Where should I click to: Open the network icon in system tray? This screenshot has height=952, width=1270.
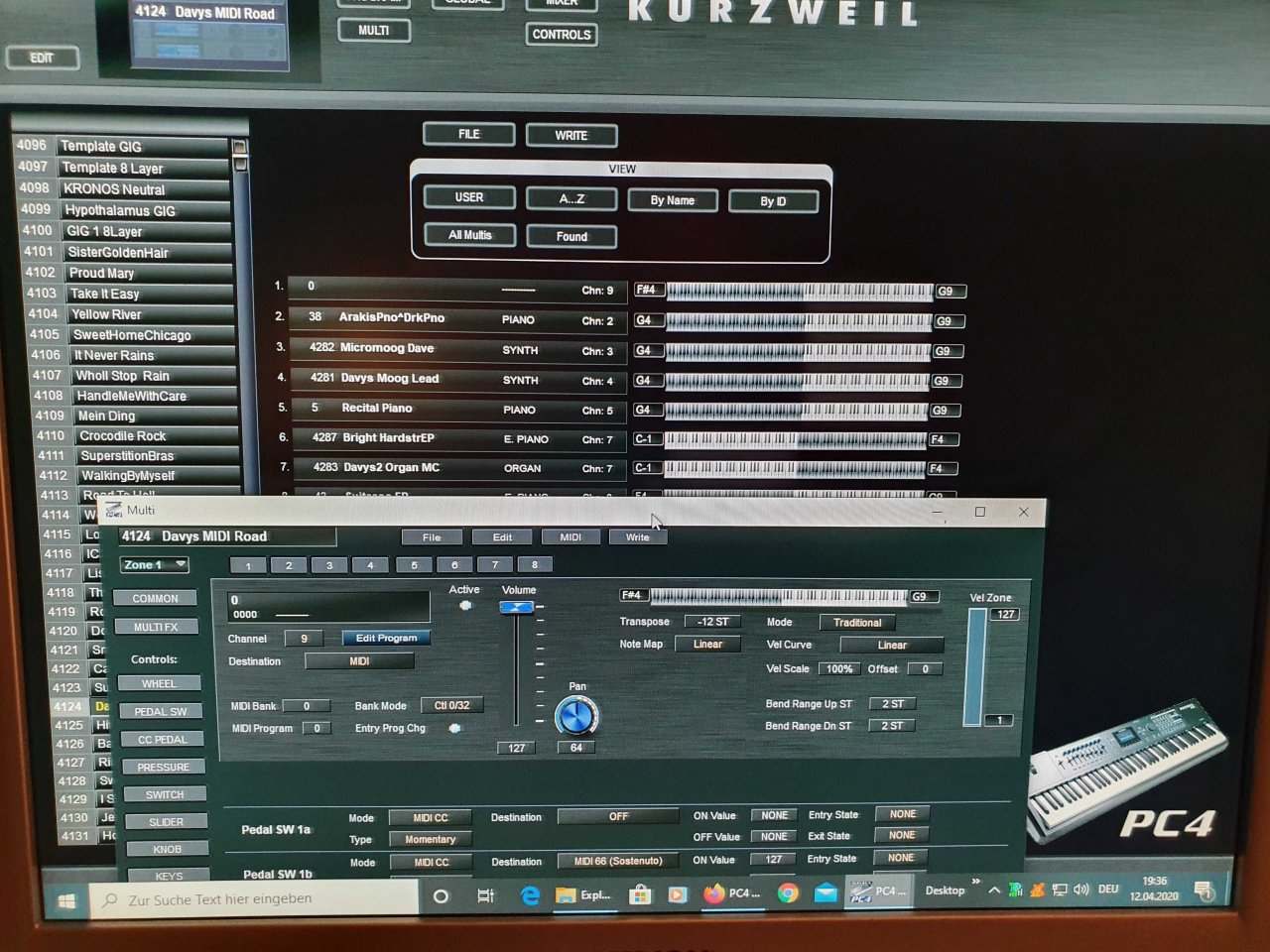tap(1059, 890)
